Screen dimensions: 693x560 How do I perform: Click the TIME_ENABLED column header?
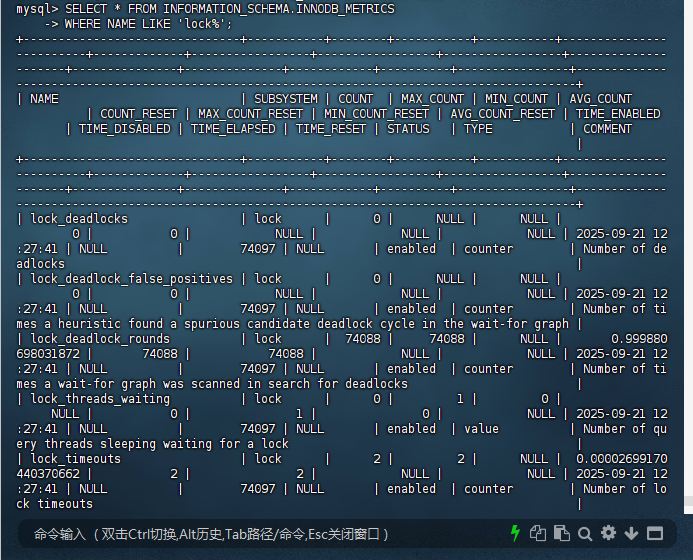click(x=618, y=114)
